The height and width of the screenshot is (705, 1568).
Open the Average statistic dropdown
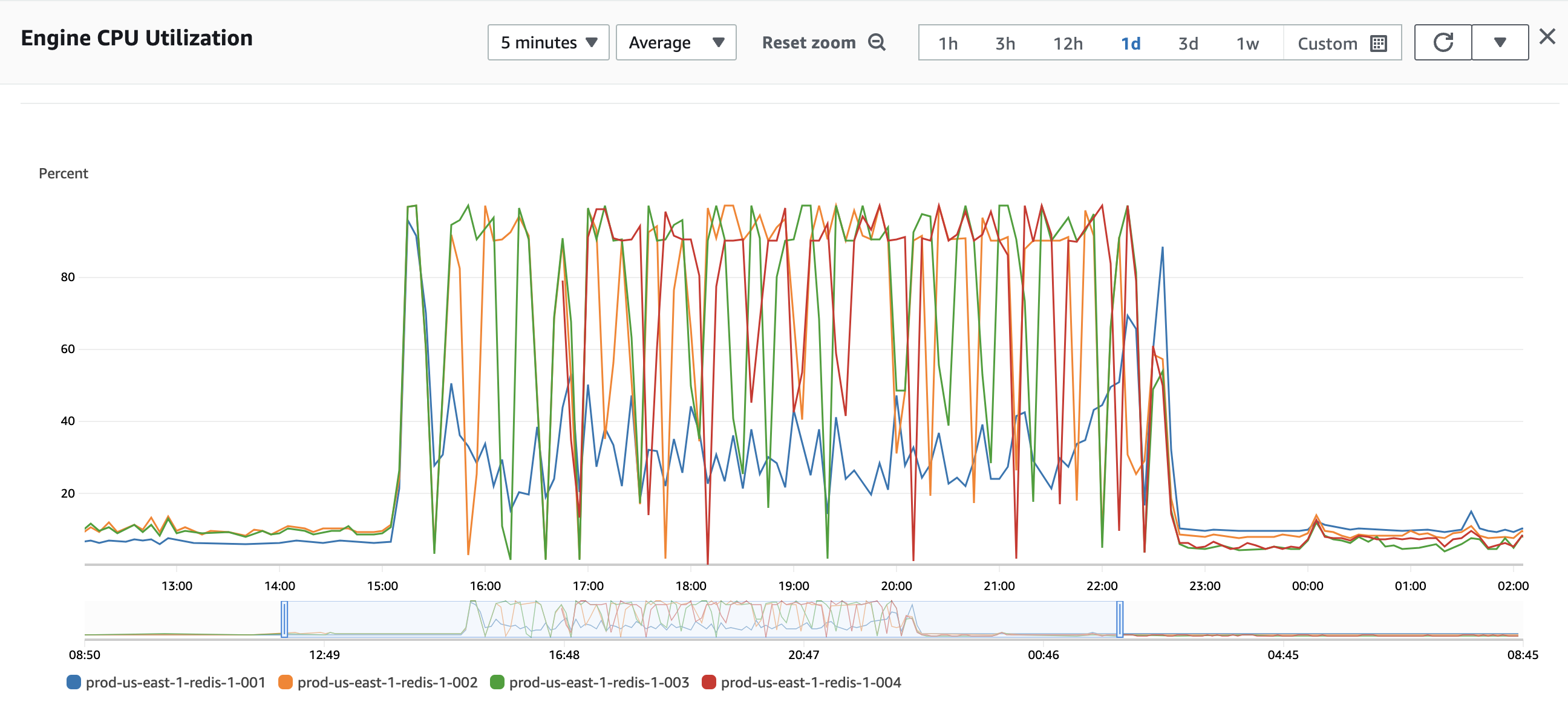tap(676, 42)
